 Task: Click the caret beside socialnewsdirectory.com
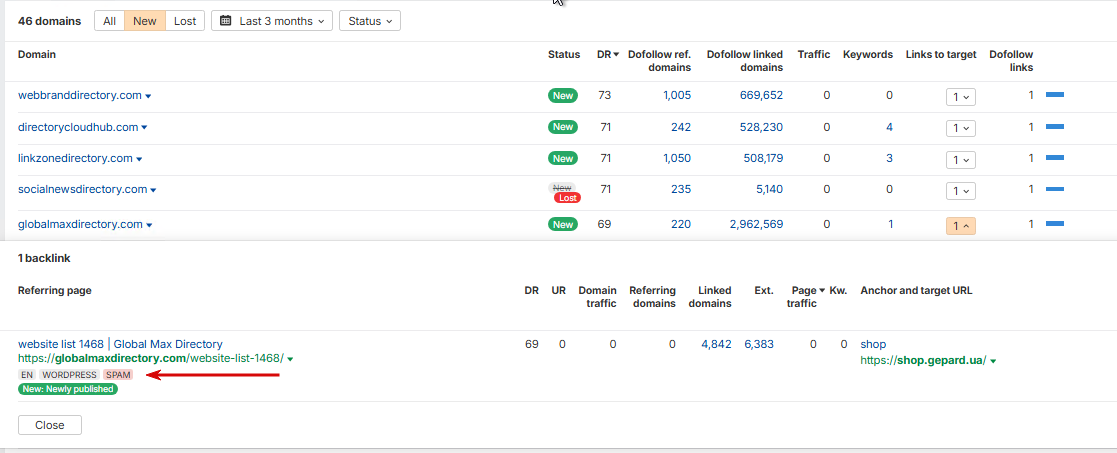[x=153, y=190]
